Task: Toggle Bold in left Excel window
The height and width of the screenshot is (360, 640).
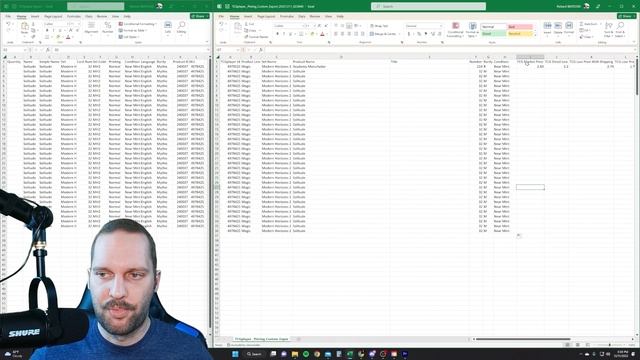Action: (x=47, y=31)
